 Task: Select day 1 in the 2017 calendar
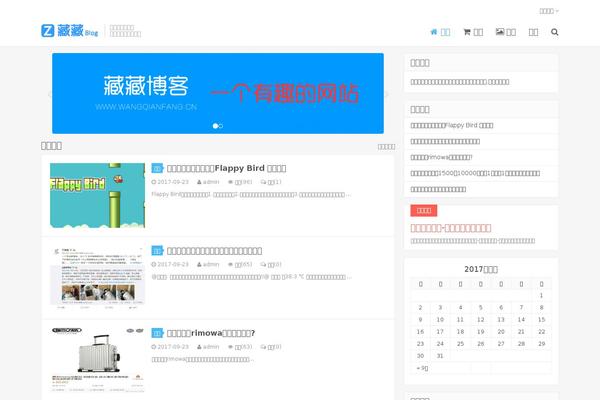541,296
